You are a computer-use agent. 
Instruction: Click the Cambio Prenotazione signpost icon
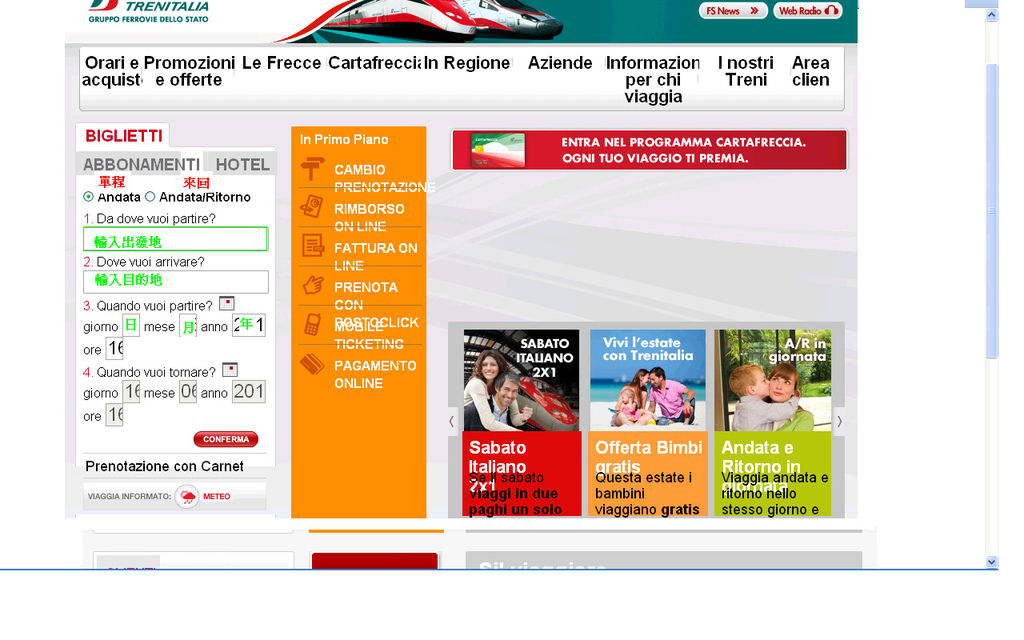(312, 168)
